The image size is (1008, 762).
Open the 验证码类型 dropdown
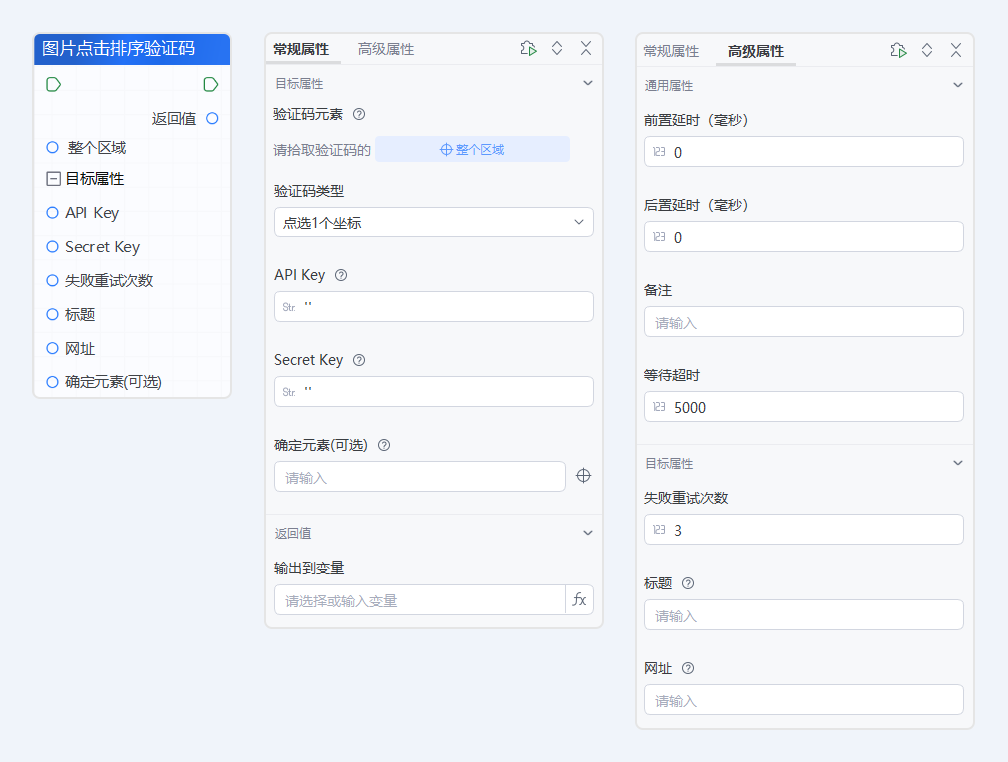pyautogui.click(x=433, y=223)
